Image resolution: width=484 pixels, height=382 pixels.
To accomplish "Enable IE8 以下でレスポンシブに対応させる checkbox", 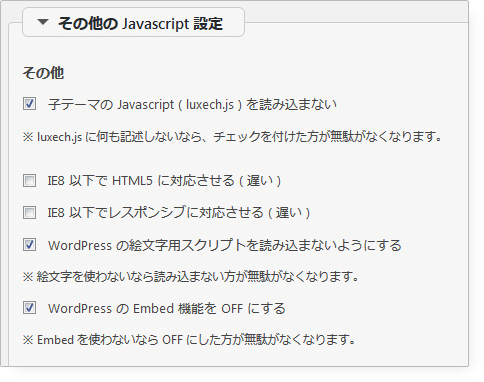I will [29, 212].
